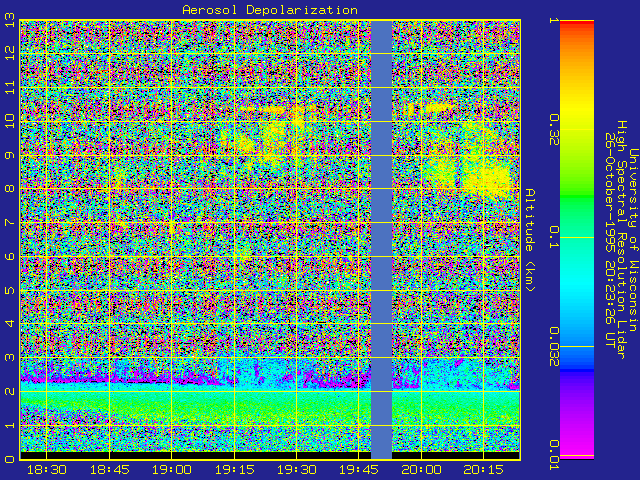This screenshot has height=480, width=640.
Task: Click the 20:15 time axis label
Action: point(483,470)
